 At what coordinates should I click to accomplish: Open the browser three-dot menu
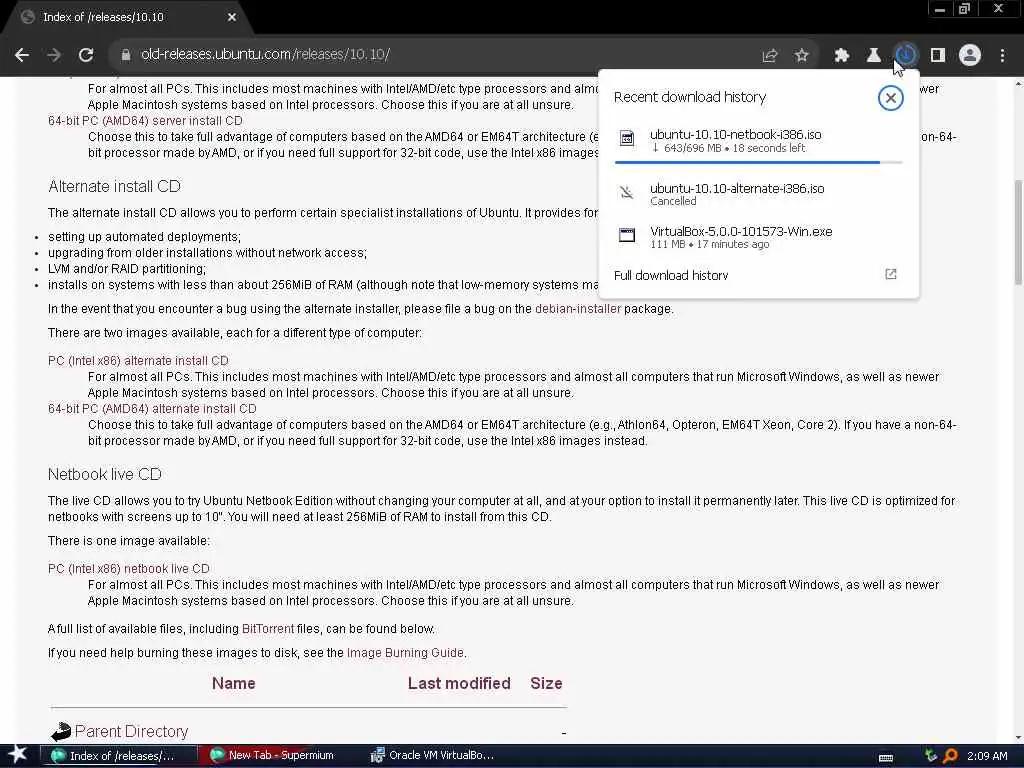click(x=1002, y=56)
